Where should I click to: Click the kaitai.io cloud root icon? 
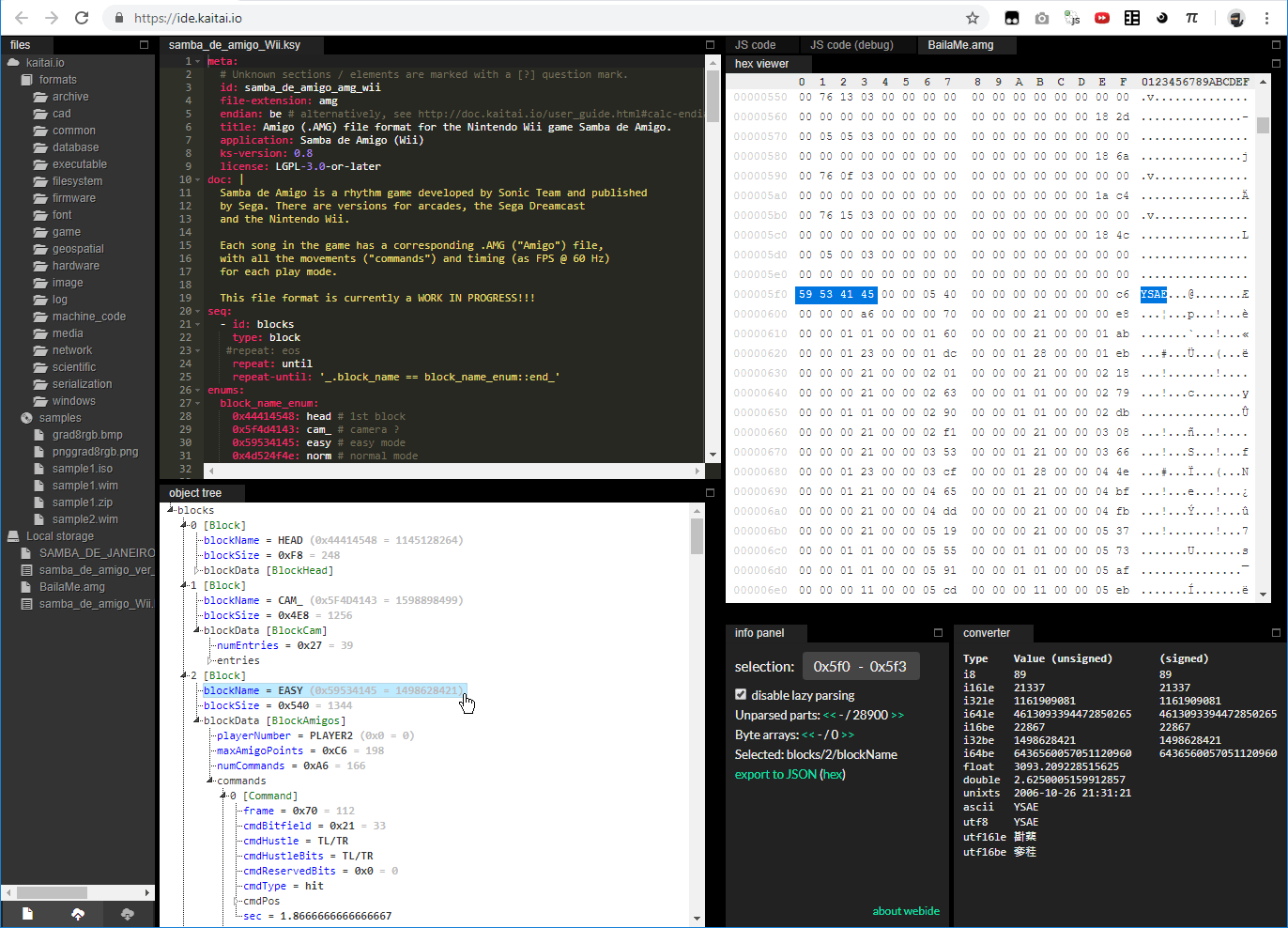click(x=13, y=63)
